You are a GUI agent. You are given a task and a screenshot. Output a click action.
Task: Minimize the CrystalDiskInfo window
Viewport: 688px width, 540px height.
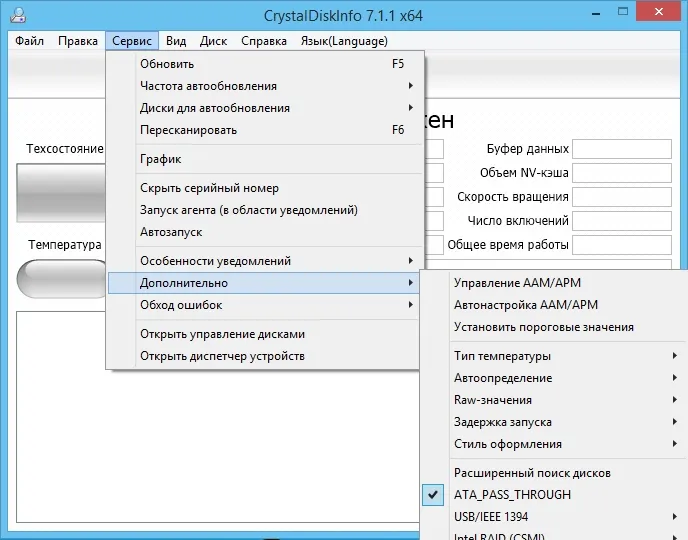coord(596,14)
